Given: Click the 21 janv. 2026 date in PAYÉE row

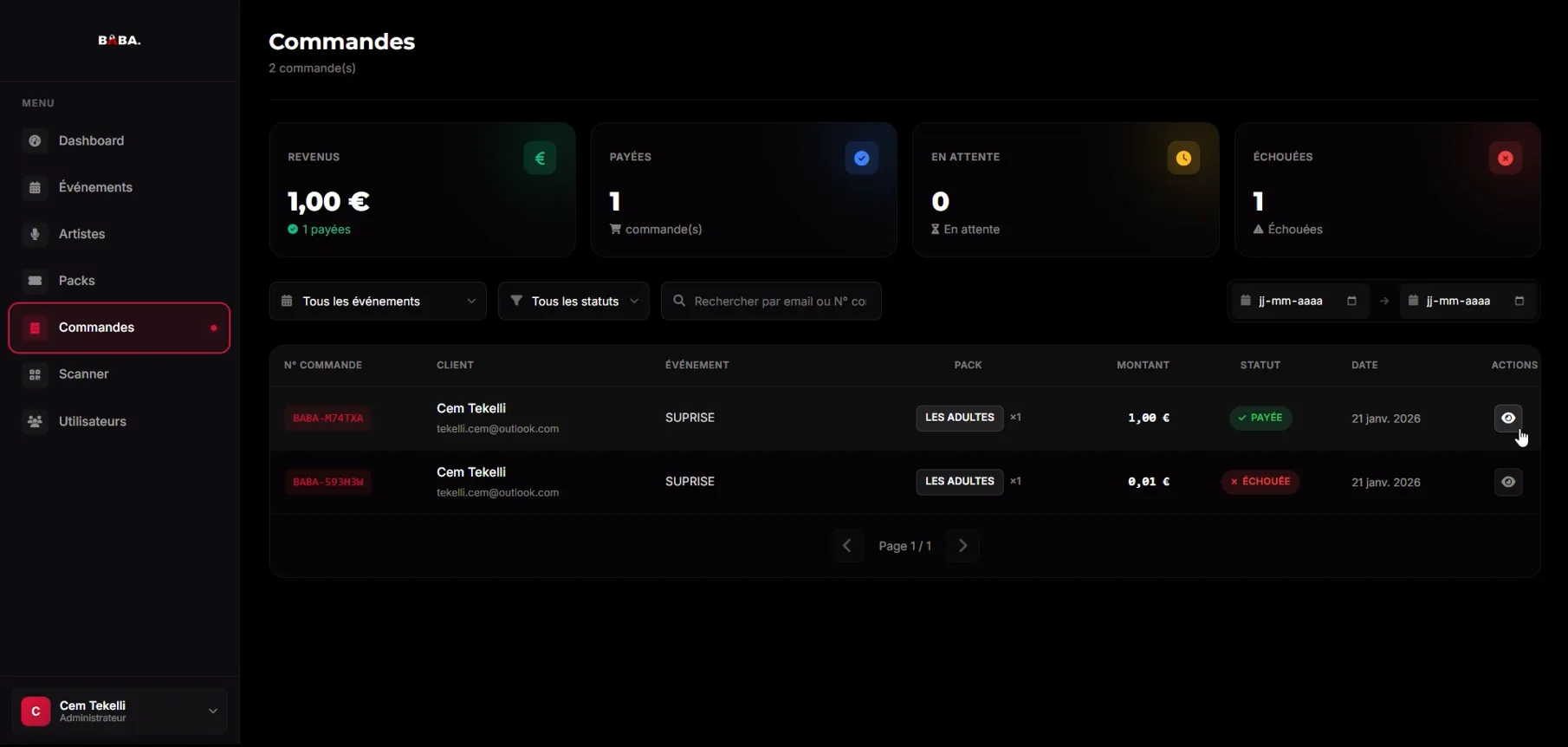Looking at the screenshot, I should pyautogui.click(x=1386, y=419).
